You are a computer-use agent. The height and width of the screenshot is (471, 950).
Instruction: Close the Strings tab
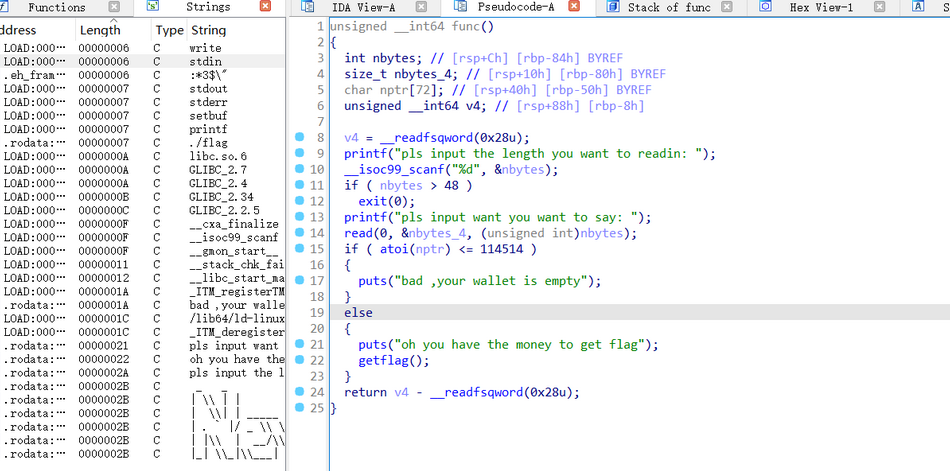pyautogui.click(x=265, y=7)
